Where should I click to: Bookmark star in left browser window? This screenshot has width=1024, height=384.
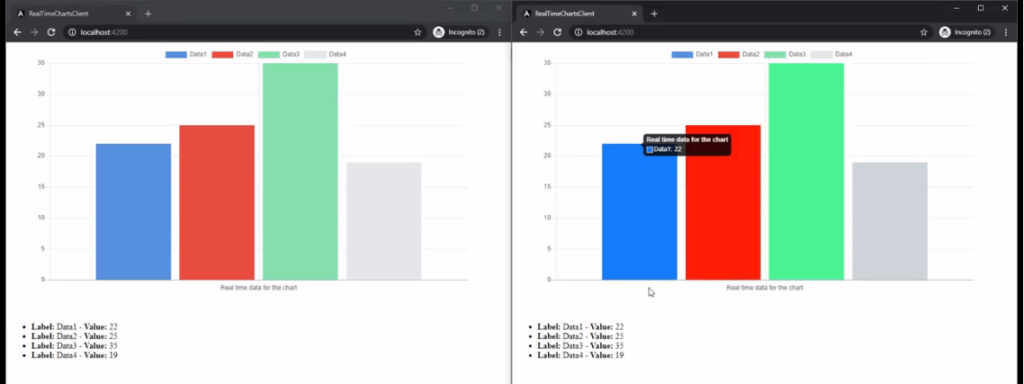417,32
